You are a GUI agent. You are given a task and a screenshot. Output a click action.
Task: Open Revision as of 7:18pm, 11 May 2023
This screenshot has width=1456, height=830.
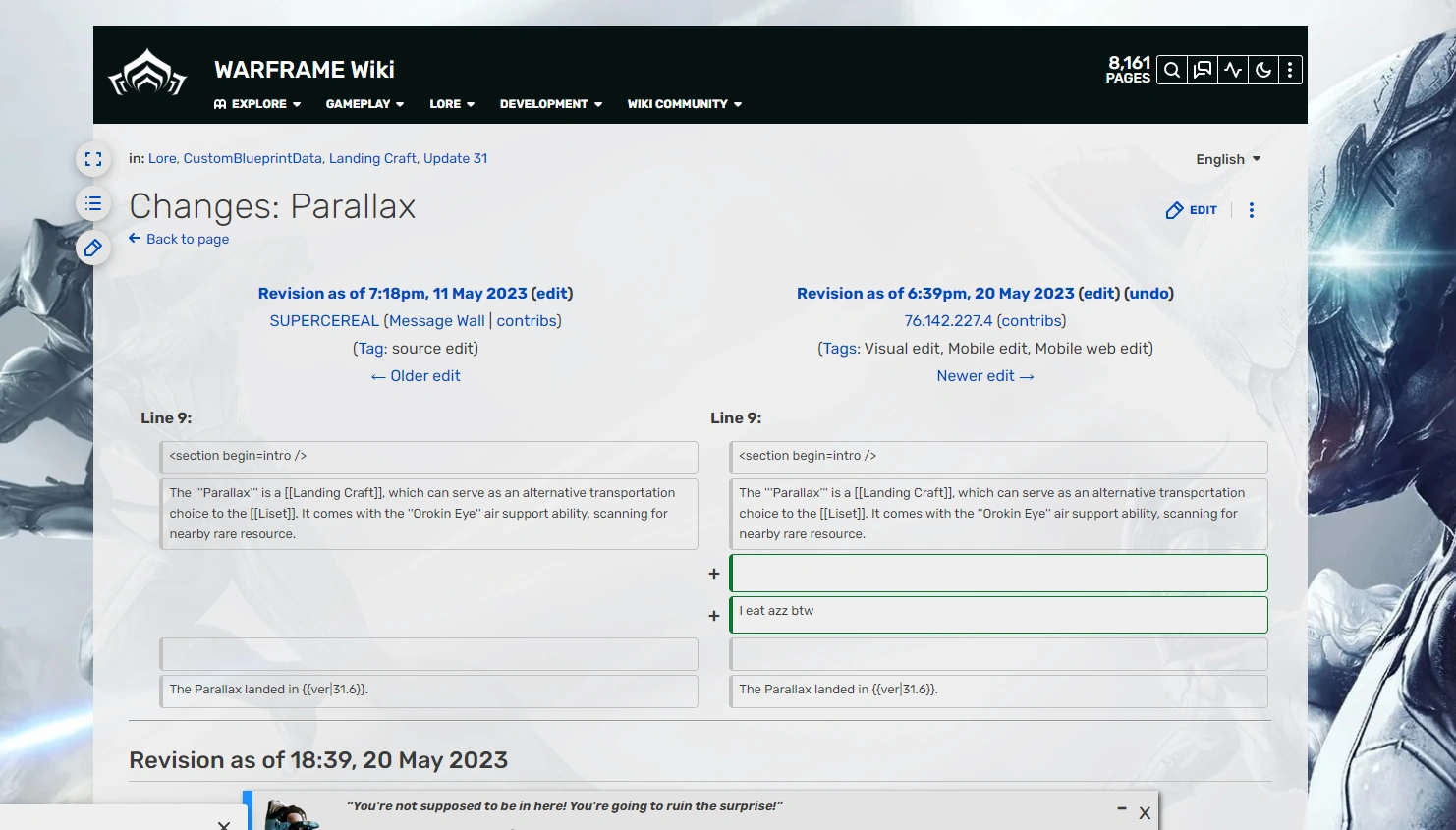(392, 293)
